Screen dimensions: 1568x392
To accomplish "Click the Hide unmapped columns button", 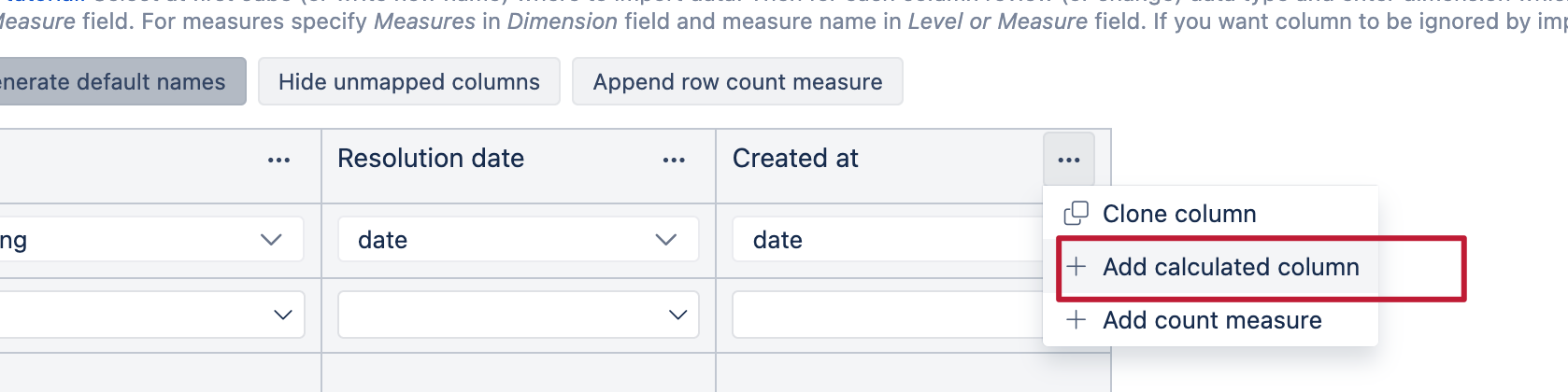I will coord(409,81).
